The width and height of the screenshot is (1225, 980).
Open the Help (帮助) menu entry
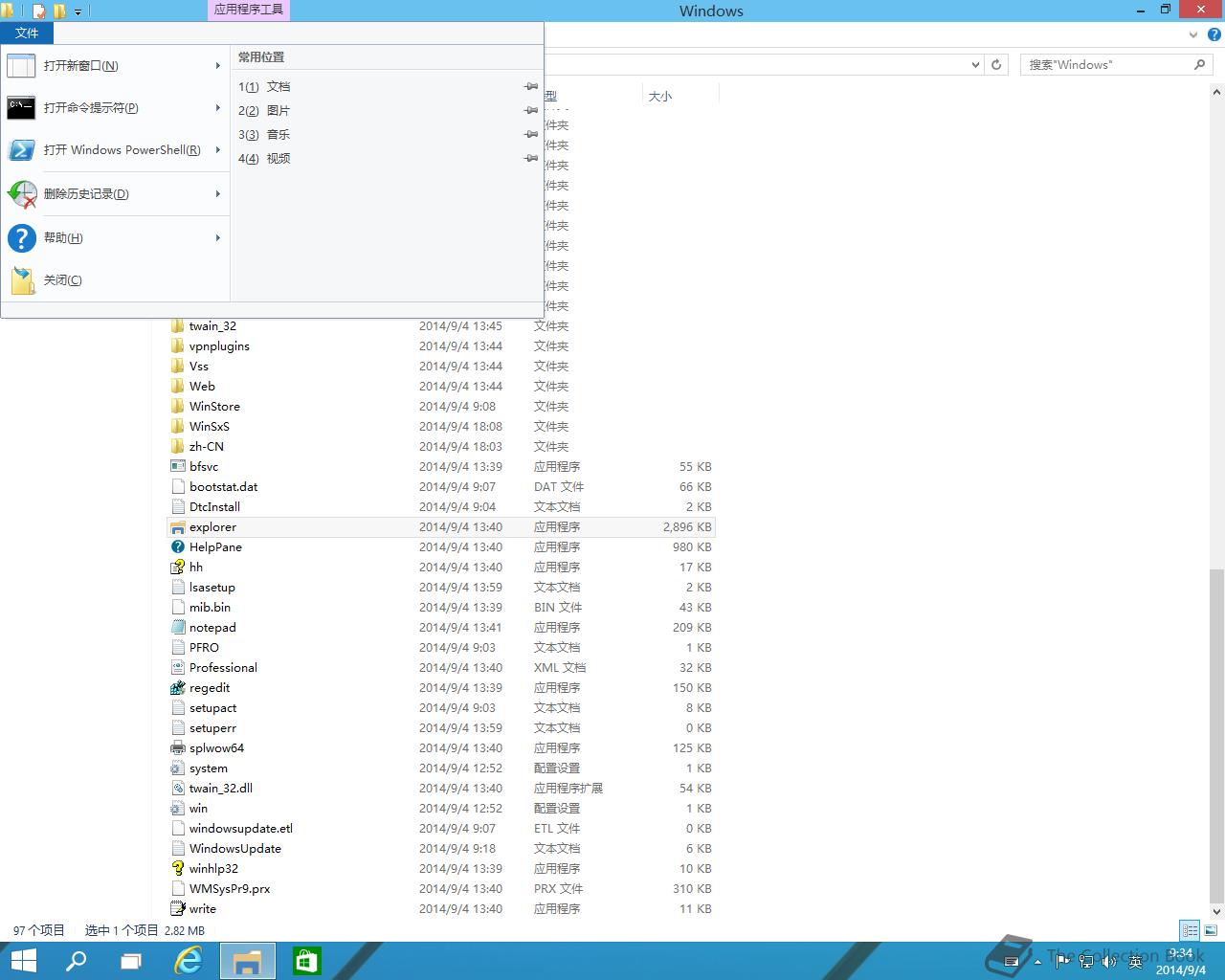(x=114, y=238)
